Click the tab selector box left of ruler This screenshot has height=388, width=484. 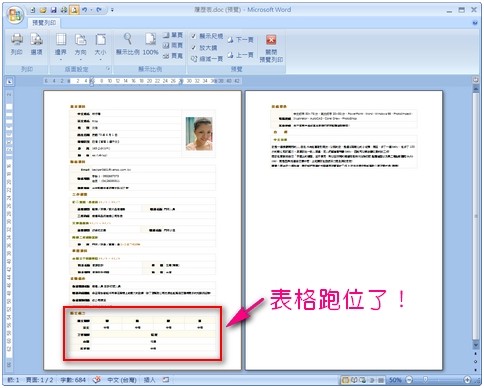(x=9, y=81)
